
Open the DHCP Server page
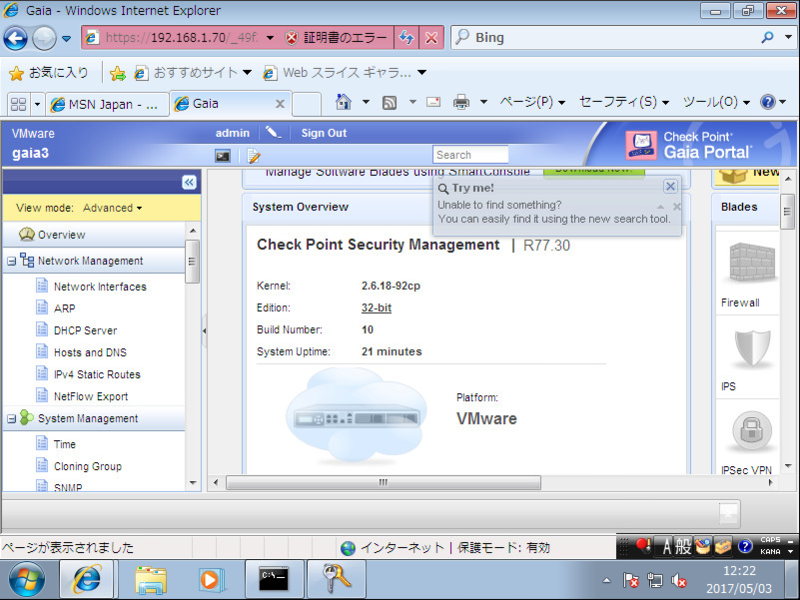click(85, 331)
